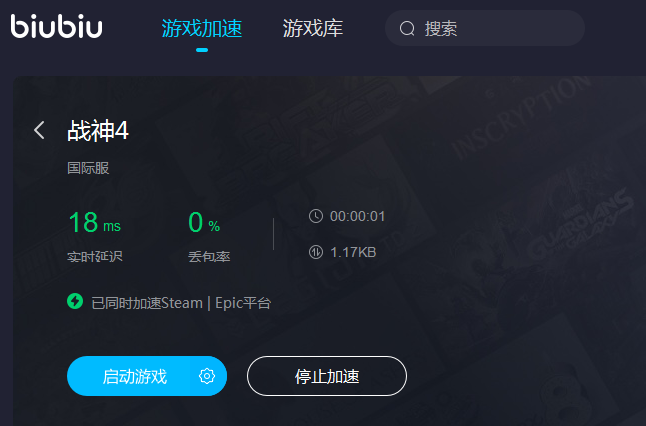Focus the 搜索 input field
This screenshot has height=426, width=646.
click(x=485, y=28)
